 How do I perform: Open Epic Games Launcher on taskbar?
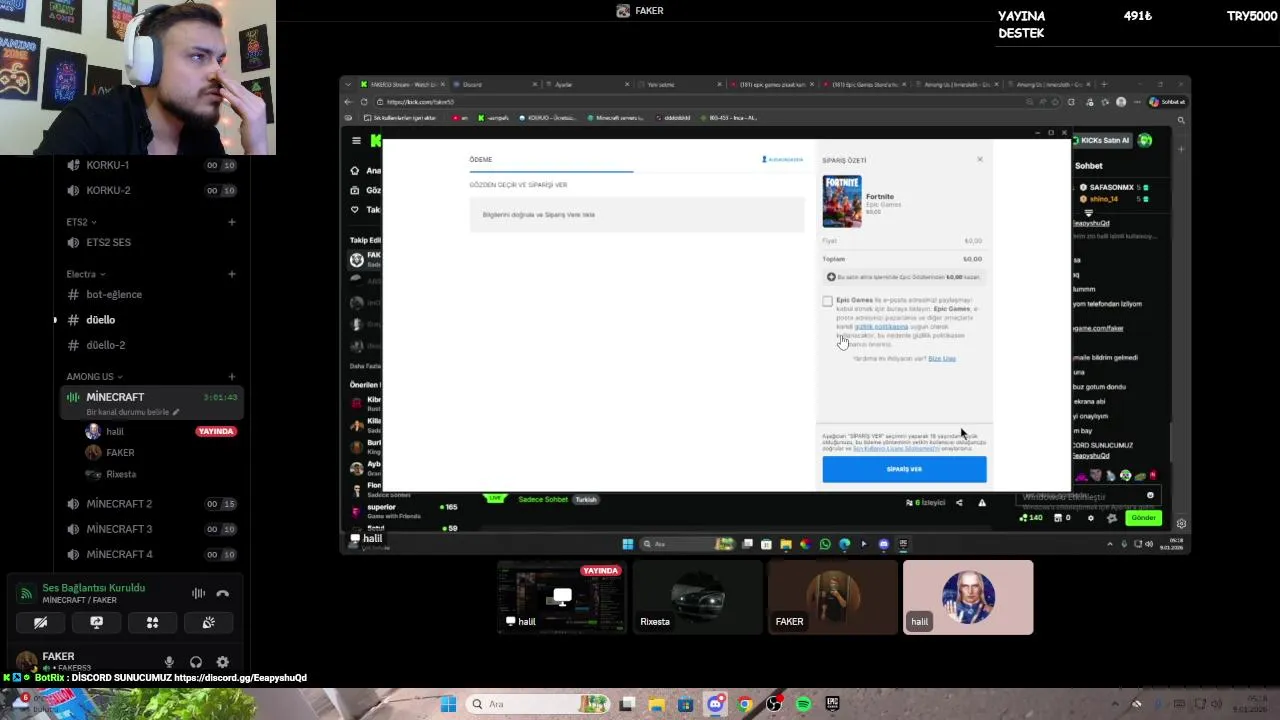(x=832, y=704)
